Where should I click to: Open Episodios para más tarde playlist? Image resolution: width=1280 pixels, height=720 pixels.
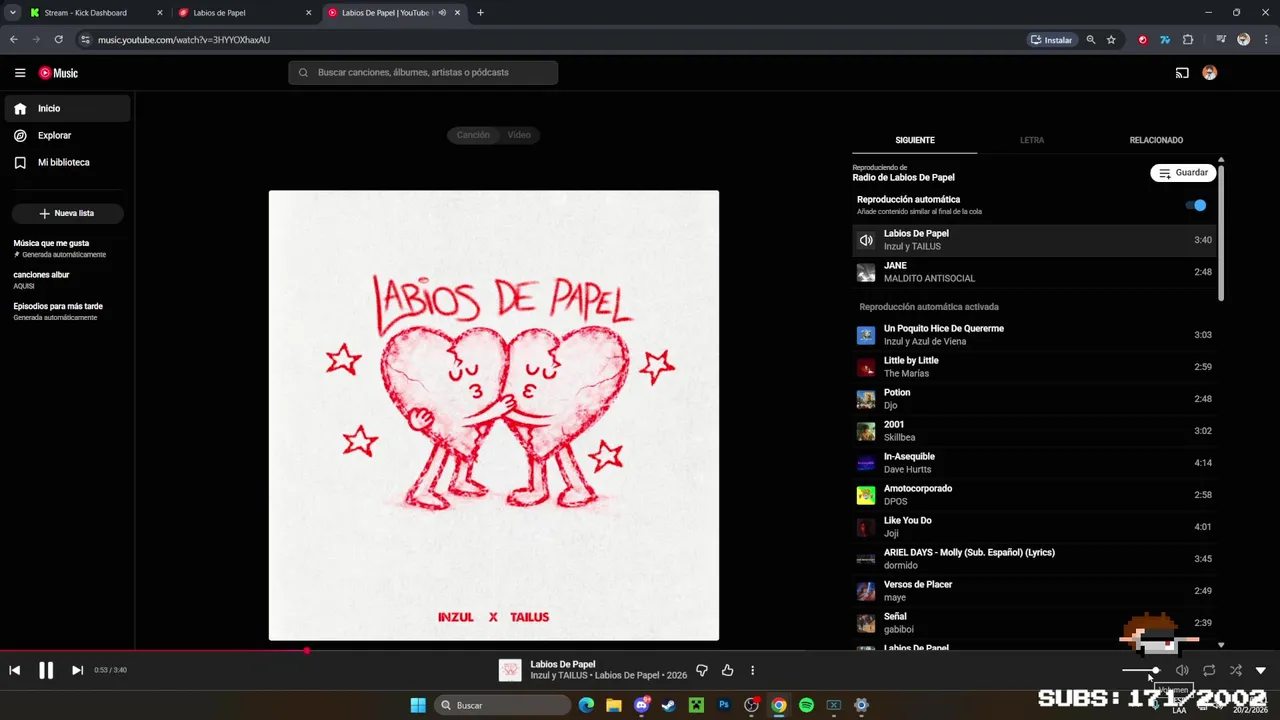click(x=67, y=312)
